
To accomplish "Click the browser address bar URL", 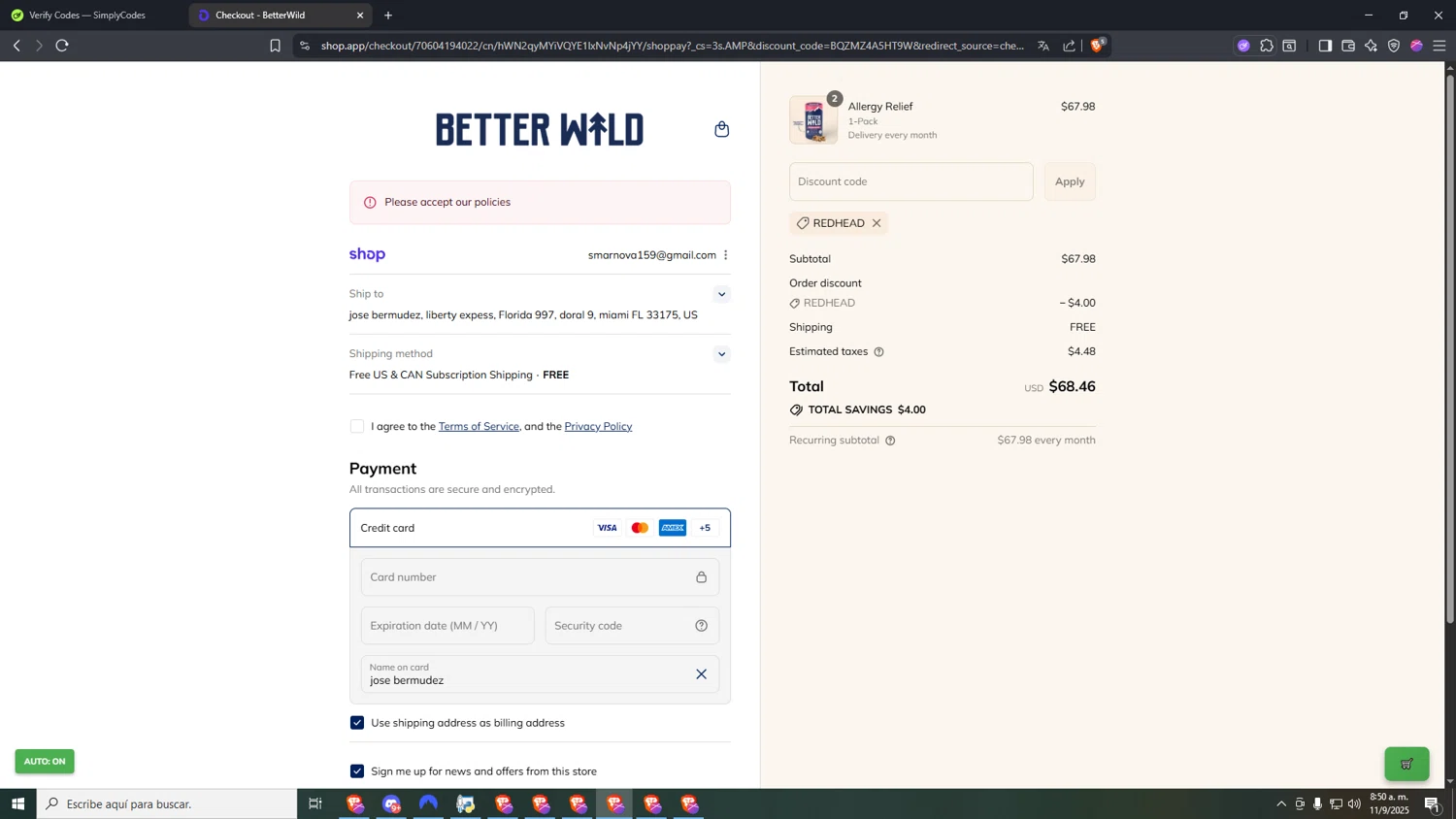I will 672,46.
